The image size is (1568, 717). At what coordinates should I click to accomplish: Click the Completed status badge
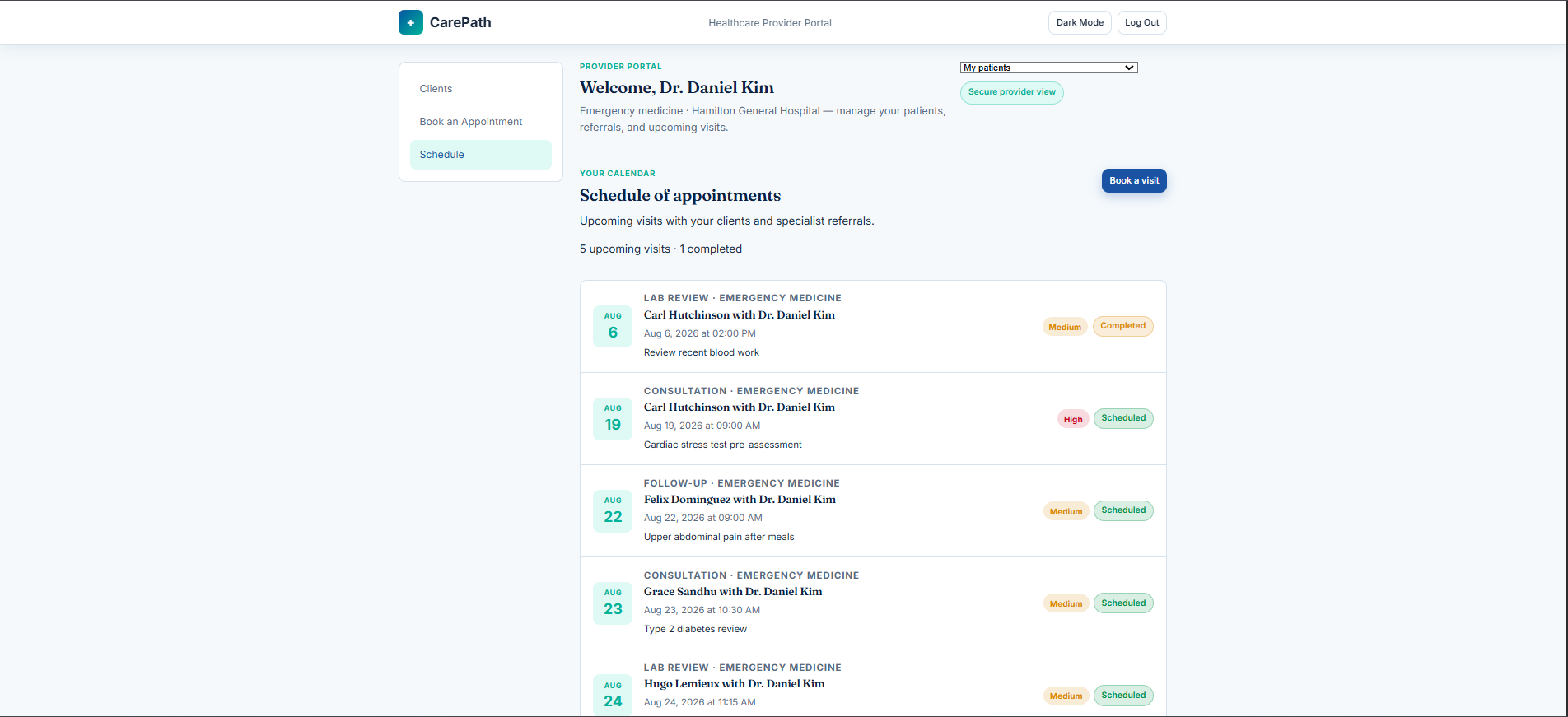click(1122, 326)
